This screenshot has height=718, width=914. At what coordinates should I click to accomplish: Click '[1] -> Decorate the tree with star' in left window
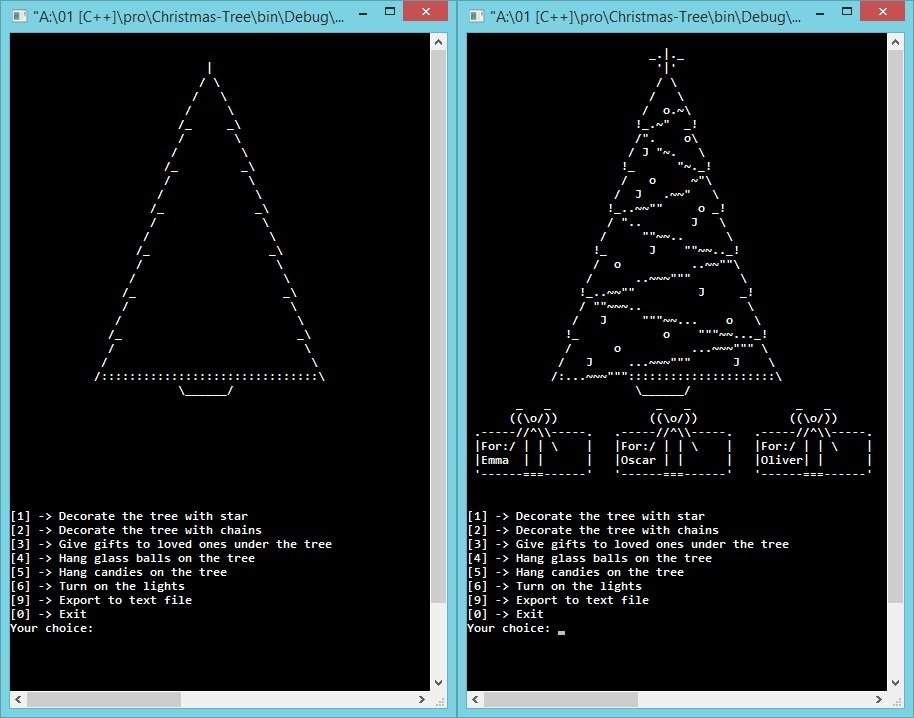coord(129,516)
